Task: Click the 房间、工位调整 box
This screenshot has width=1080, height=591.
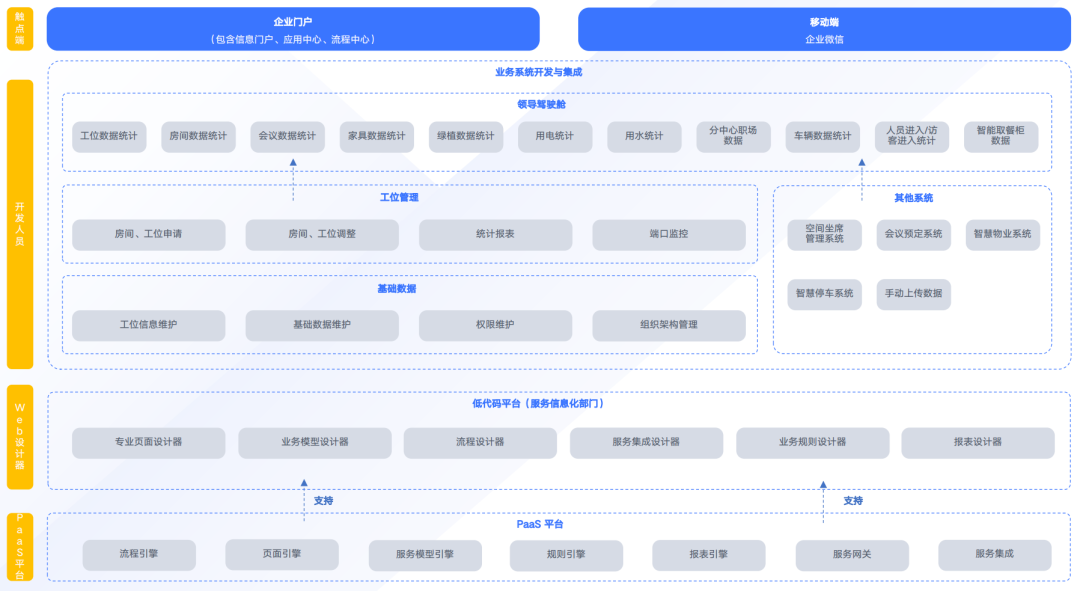Action: tap(322, 234)
